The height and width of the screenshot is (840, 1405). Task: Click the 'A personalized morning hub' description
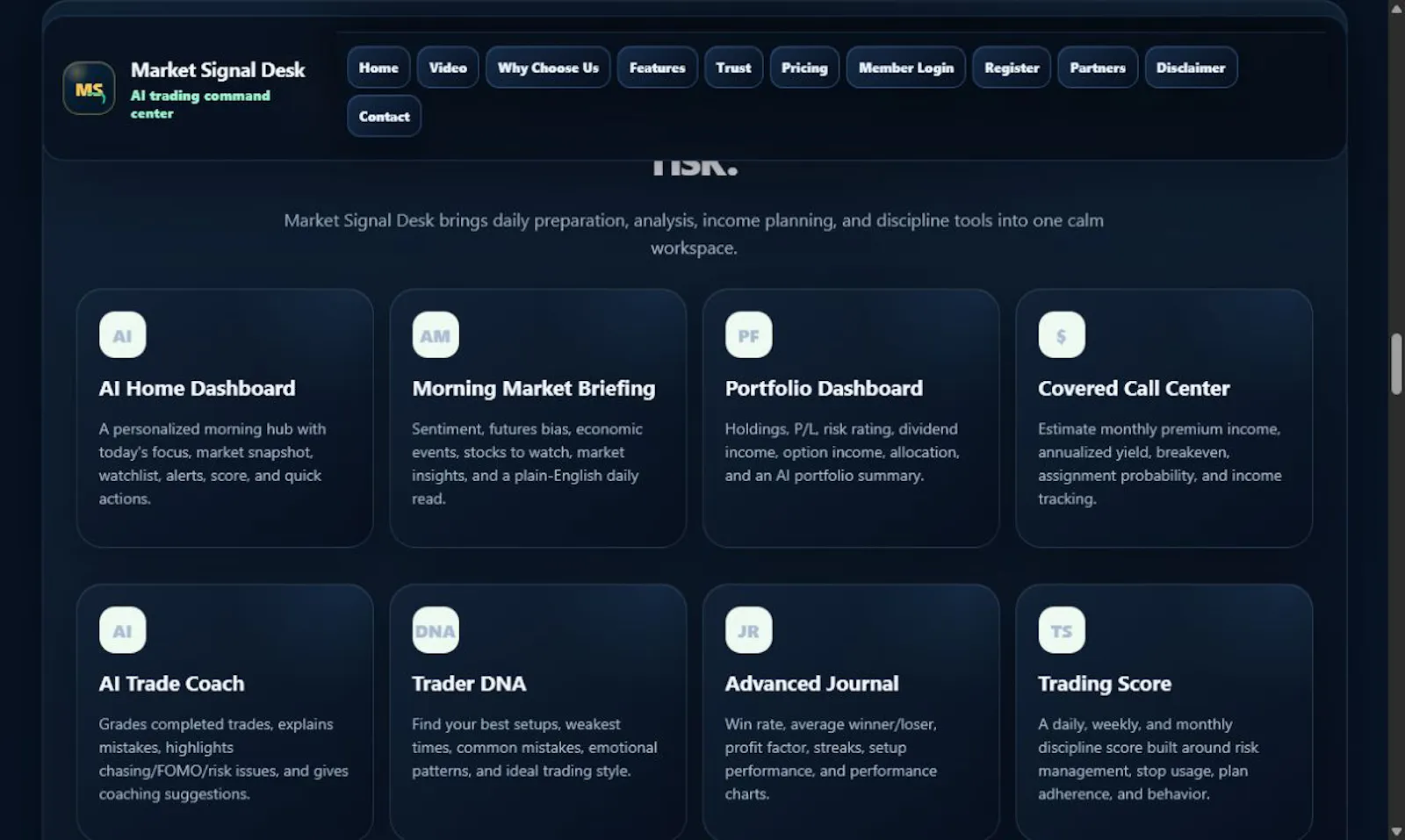pyautogui.click(x=213, y=463)
